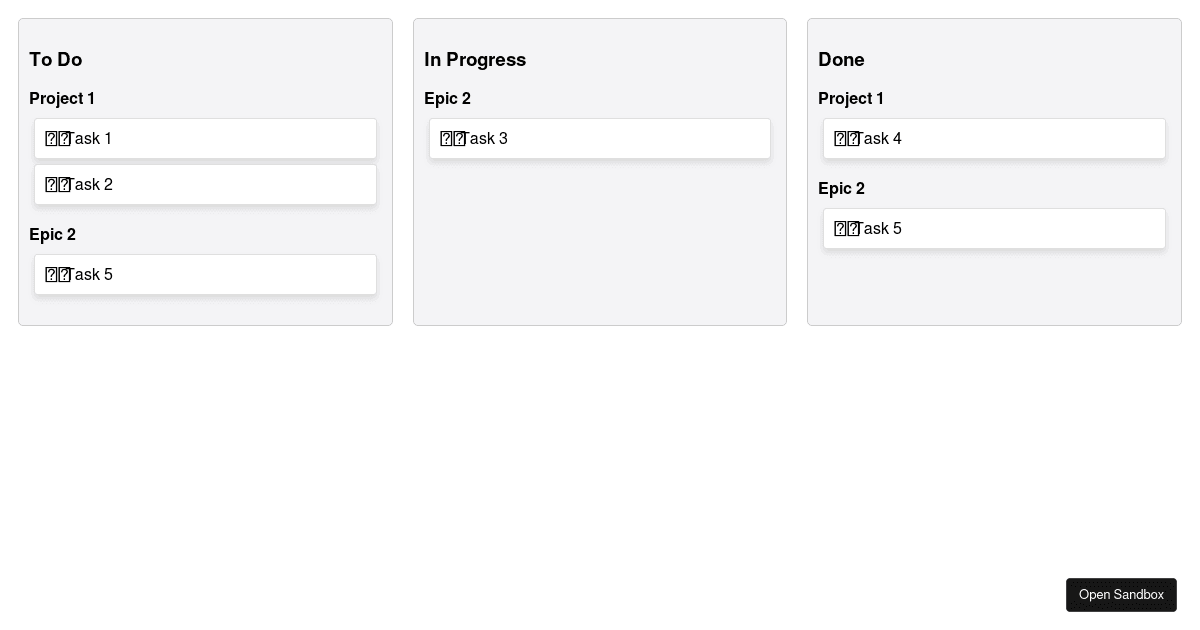The width and height of the screenshot is (1200, 630).
Task: Click the icon on the Task 1 card
Action: pyautogui.click(x=58, y=138)
